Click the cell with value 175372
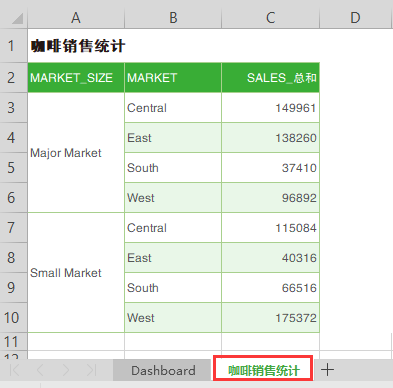 click(270, 318)
